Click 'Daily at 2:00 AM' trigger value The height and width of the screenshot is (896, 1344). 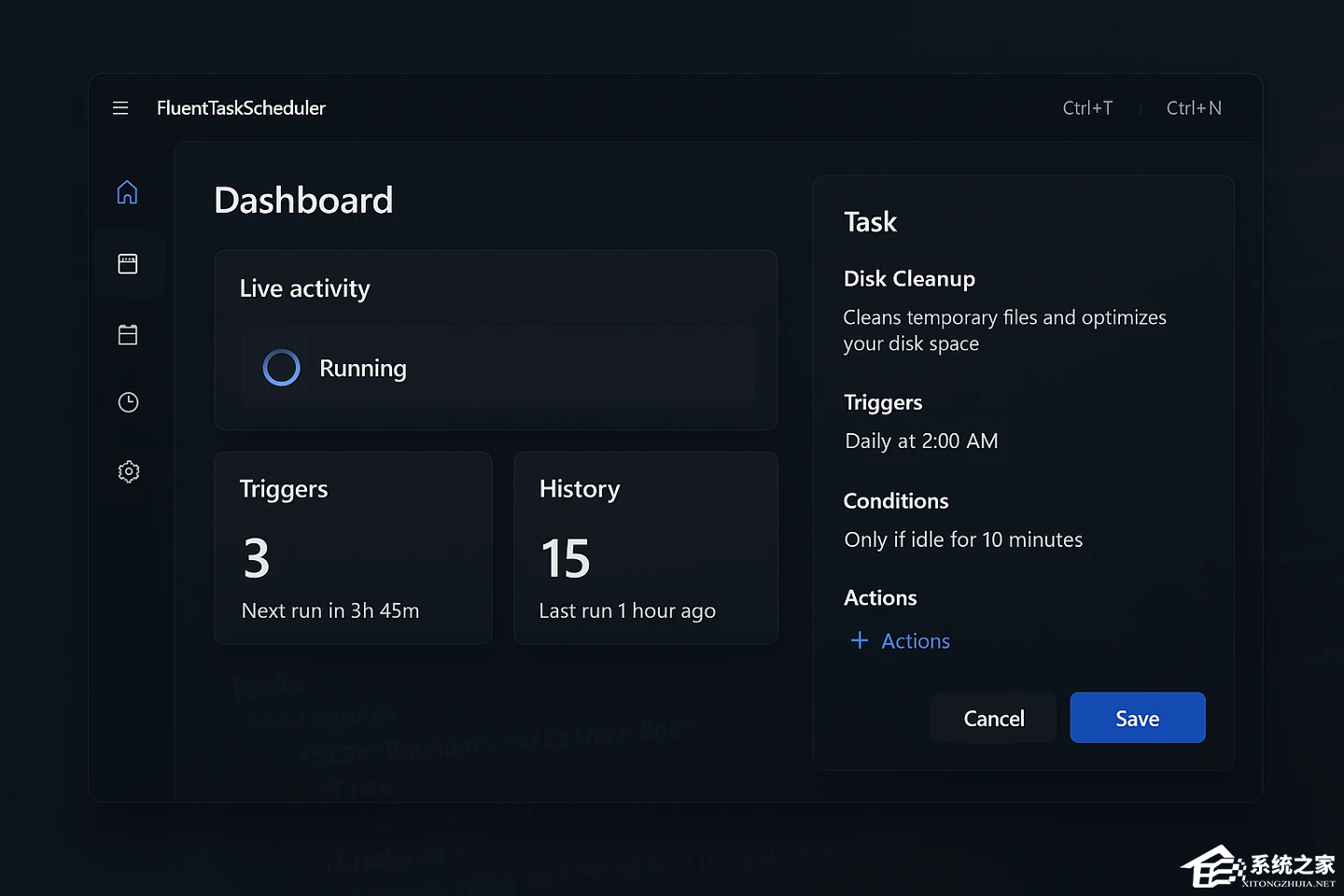[x=921, y=441]
